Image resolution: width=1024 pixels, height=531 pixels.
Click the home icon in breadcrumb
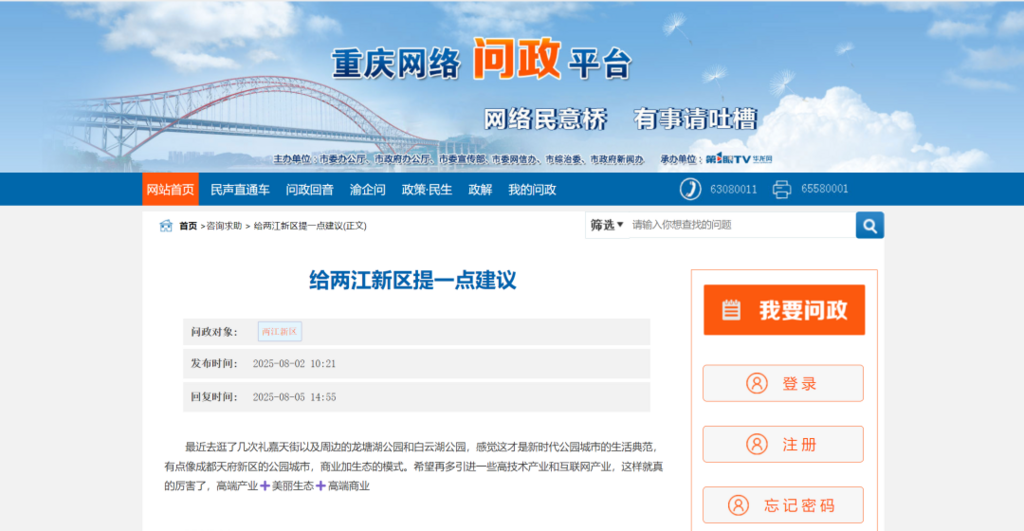pos(166,226)
